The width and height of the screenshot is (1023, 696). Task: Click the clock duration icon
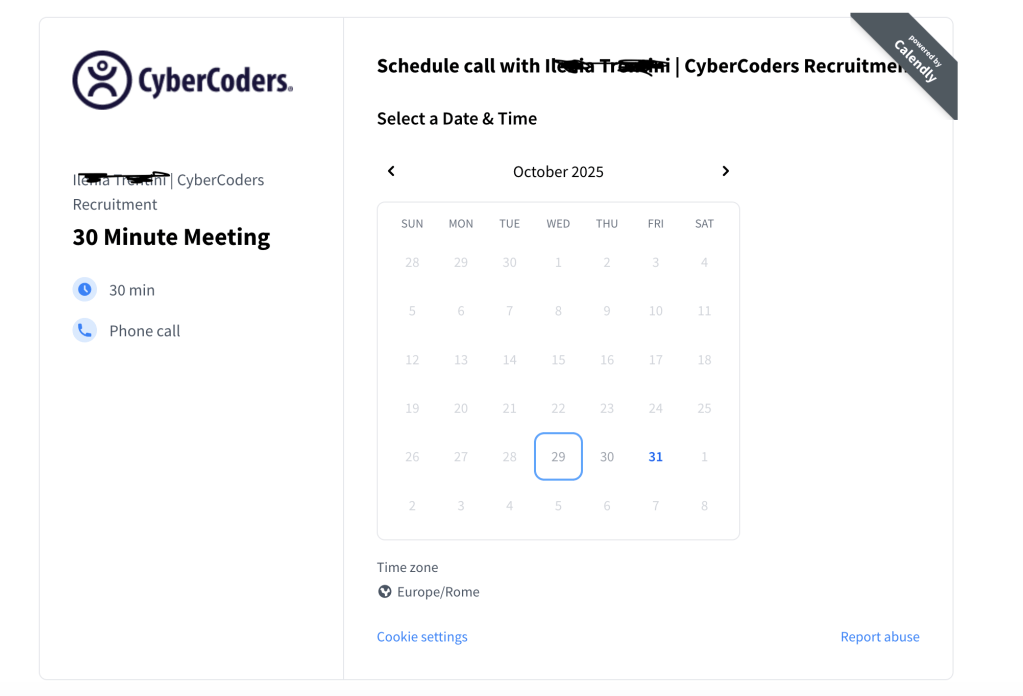(x=85, y=289)
